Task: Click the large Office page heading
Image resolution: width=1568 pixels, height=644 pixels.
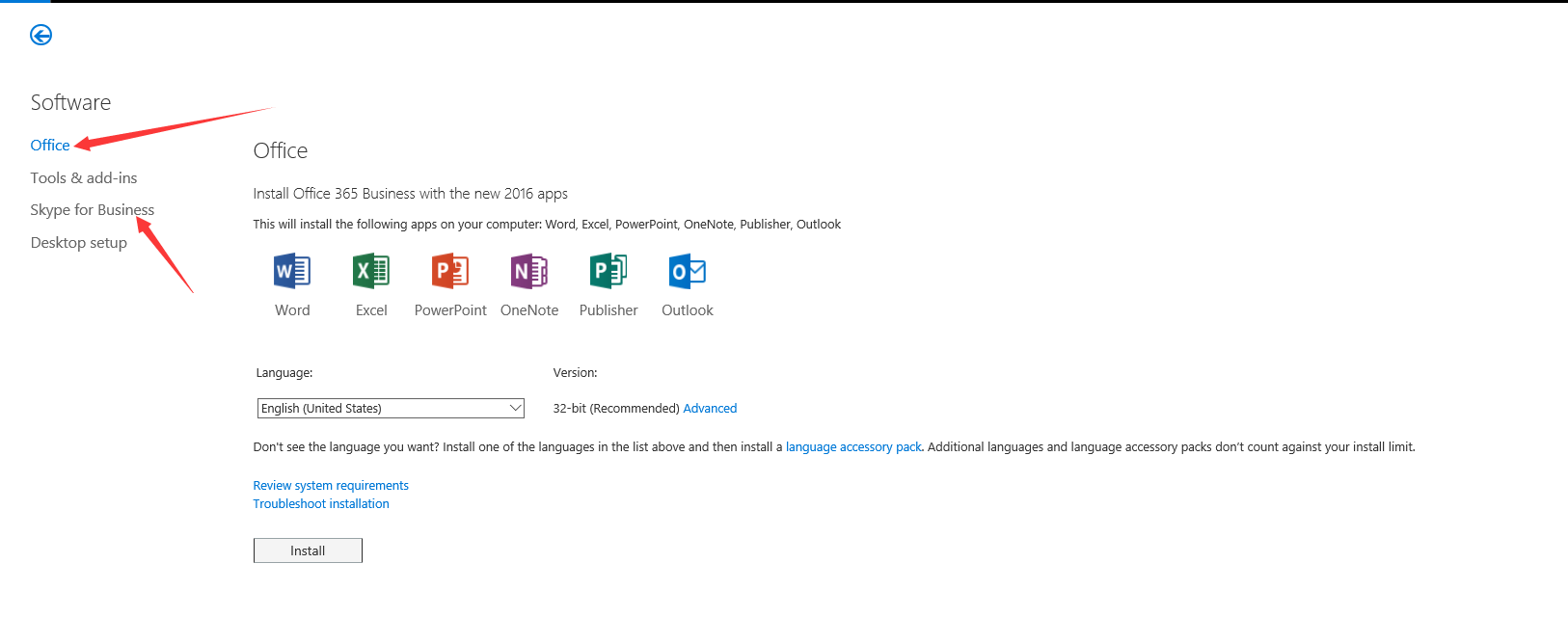Action: (x=281, y=151)
